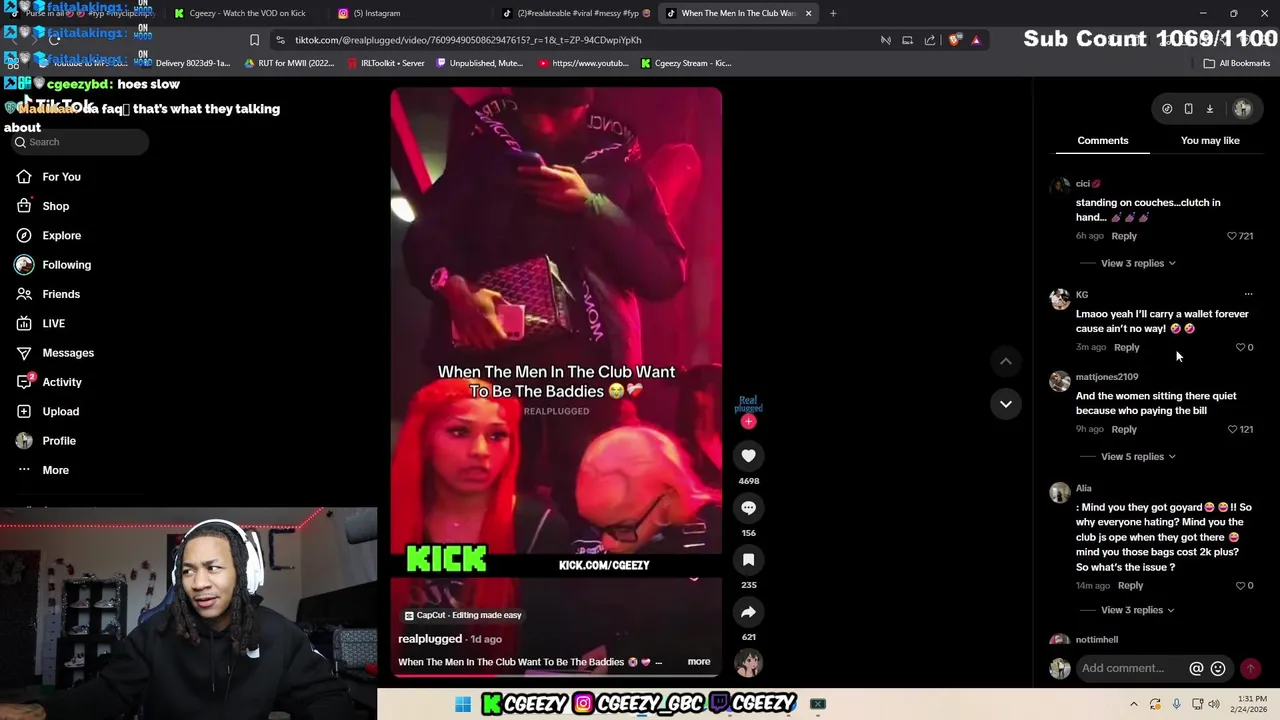The height and width of the screenshot is (720, 1280).
Task: Open the Profile avatar icon in sidebar
Action: pyautogui.click(x=24, y=441)
